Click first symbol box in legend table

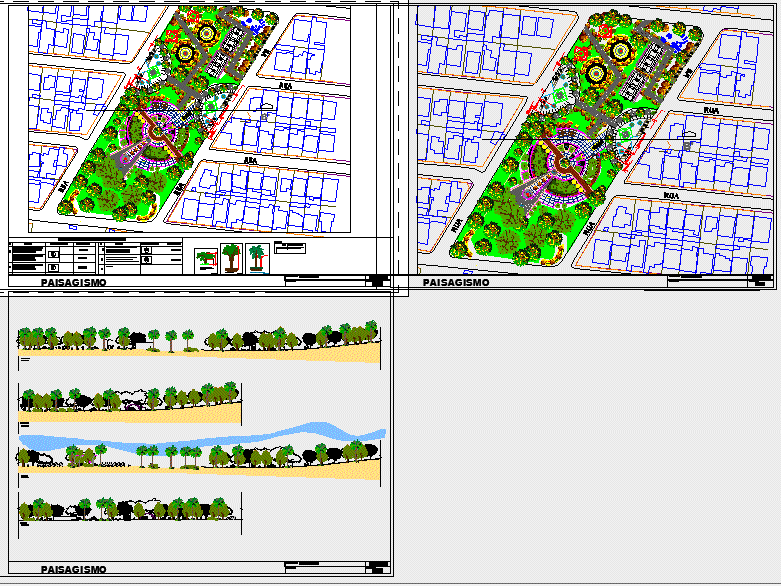click(x=54, y=254)
